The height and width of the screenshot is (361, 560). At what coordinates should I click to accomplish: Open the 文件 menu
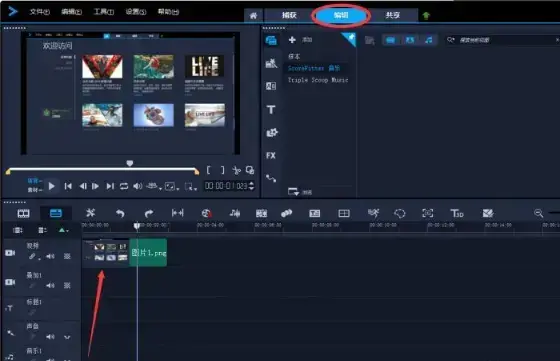tap(39, 12)
